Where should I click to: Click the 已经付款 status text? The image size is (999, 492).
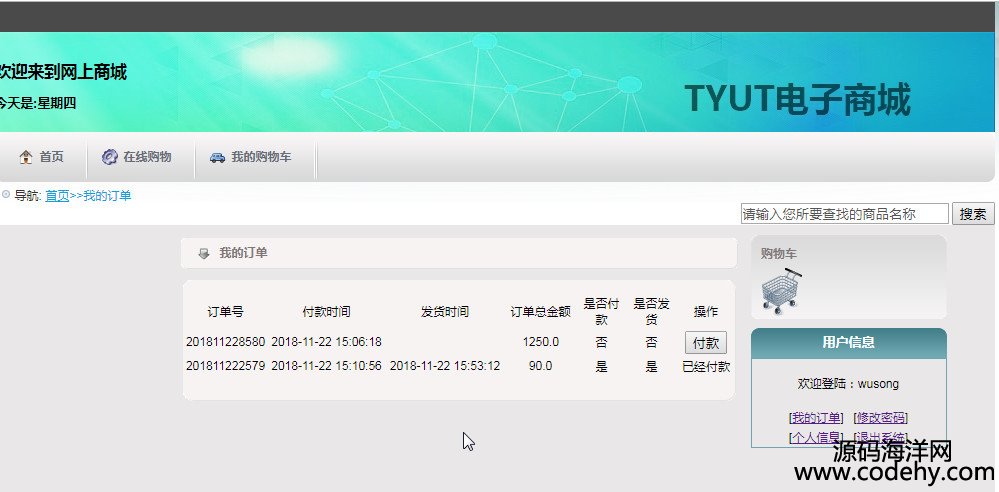click(706, 367)
